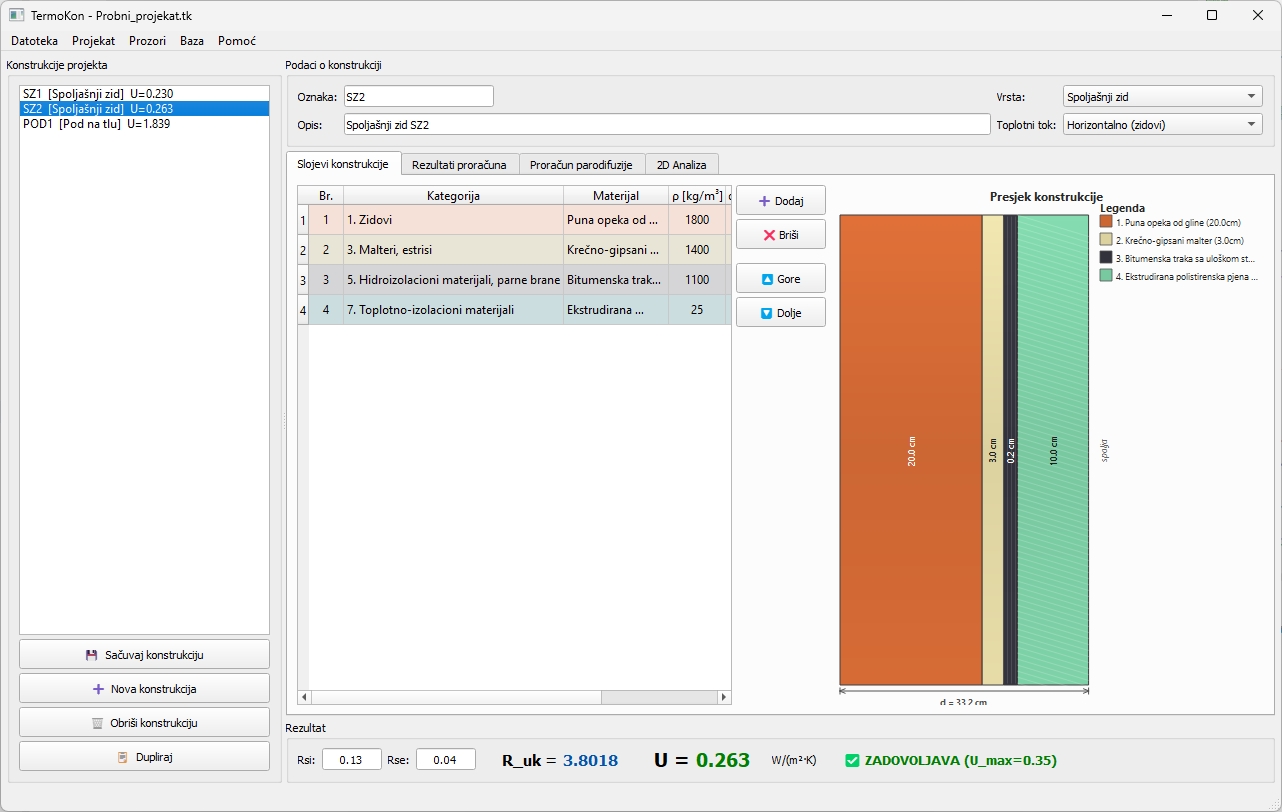
Task: Open the Toplotni tok dropdown
Action: coord(1162,125)
